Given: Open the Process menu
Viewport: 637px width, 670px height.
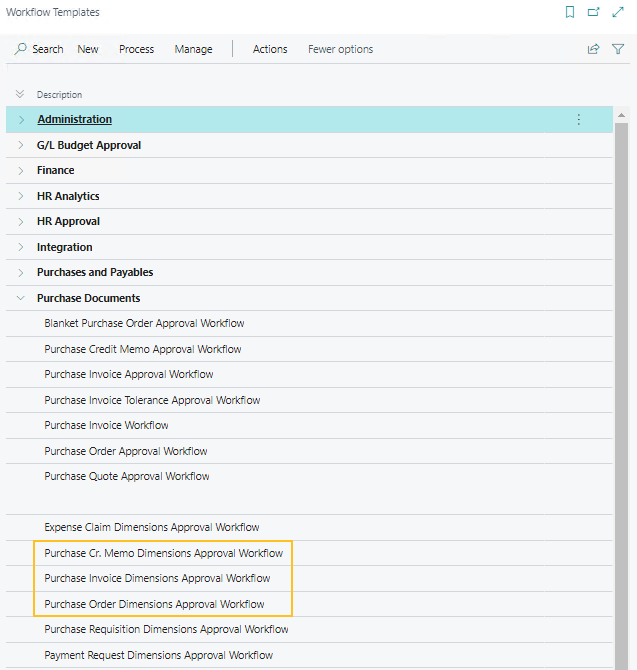Looking at the screenshot, I should pyautogui.click(x=136, y=49).
